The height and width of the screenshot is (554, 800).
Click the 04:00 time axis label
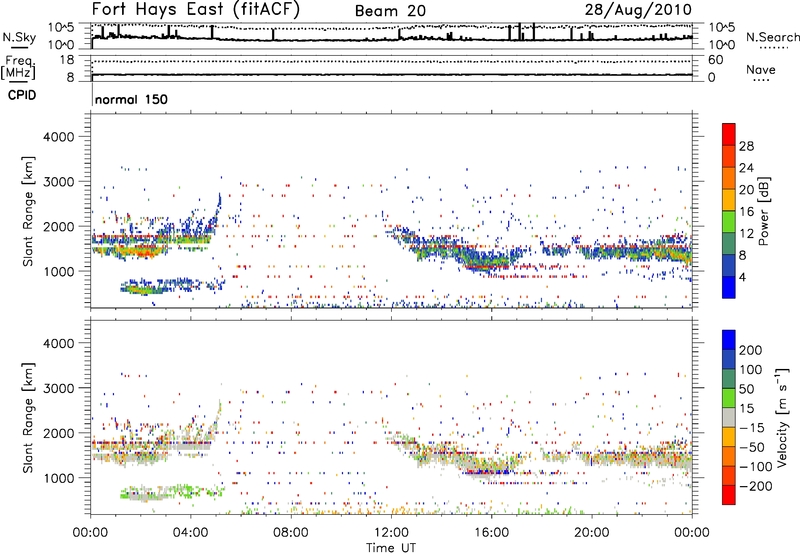191,533
